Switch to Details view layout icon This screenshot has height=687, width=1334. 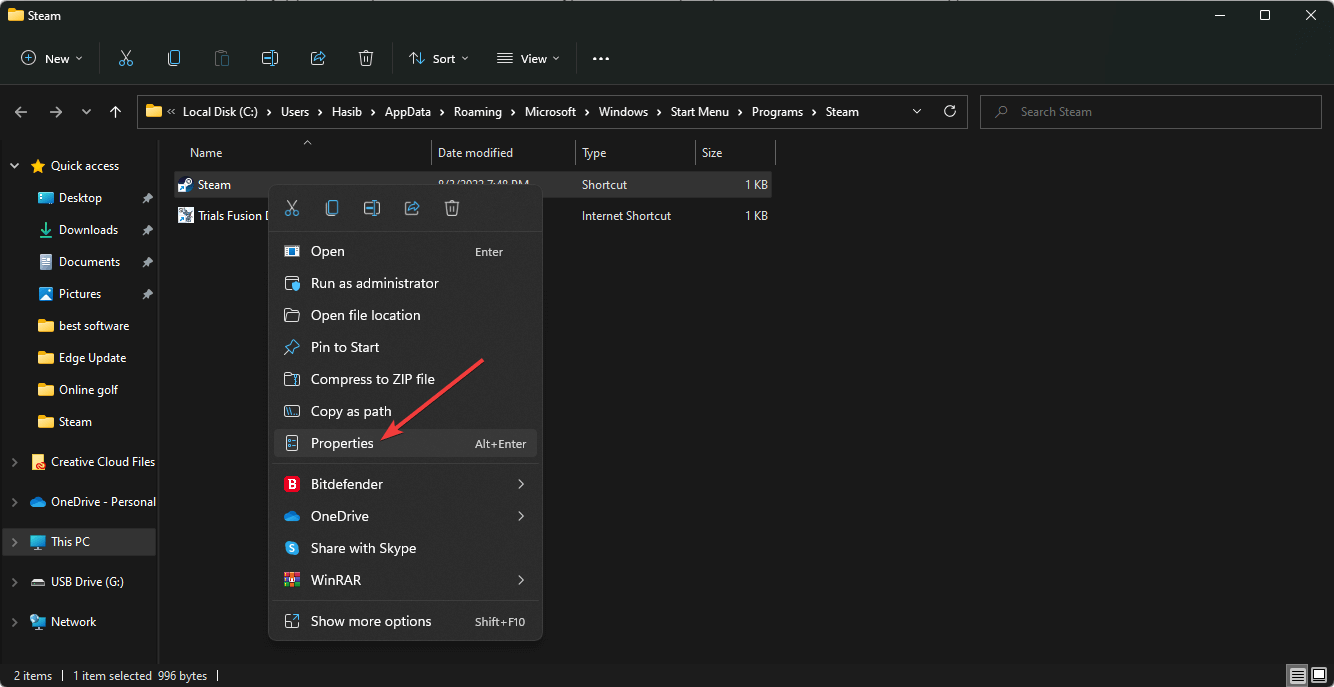tap(1297, 675)
